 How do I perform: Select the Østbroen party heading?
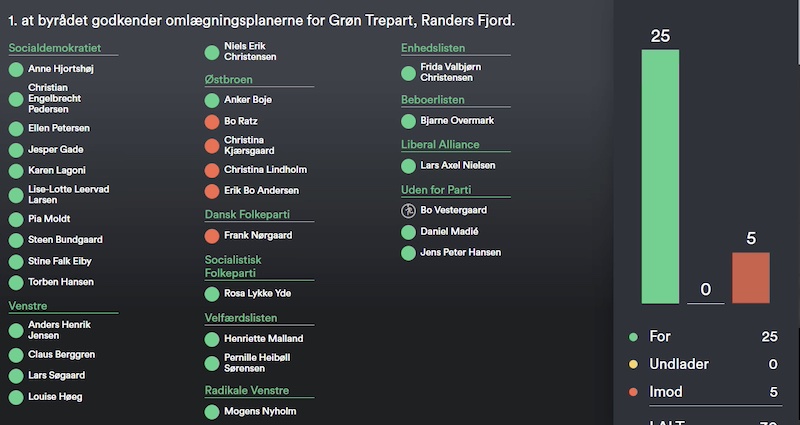click(x=229, y=78)
